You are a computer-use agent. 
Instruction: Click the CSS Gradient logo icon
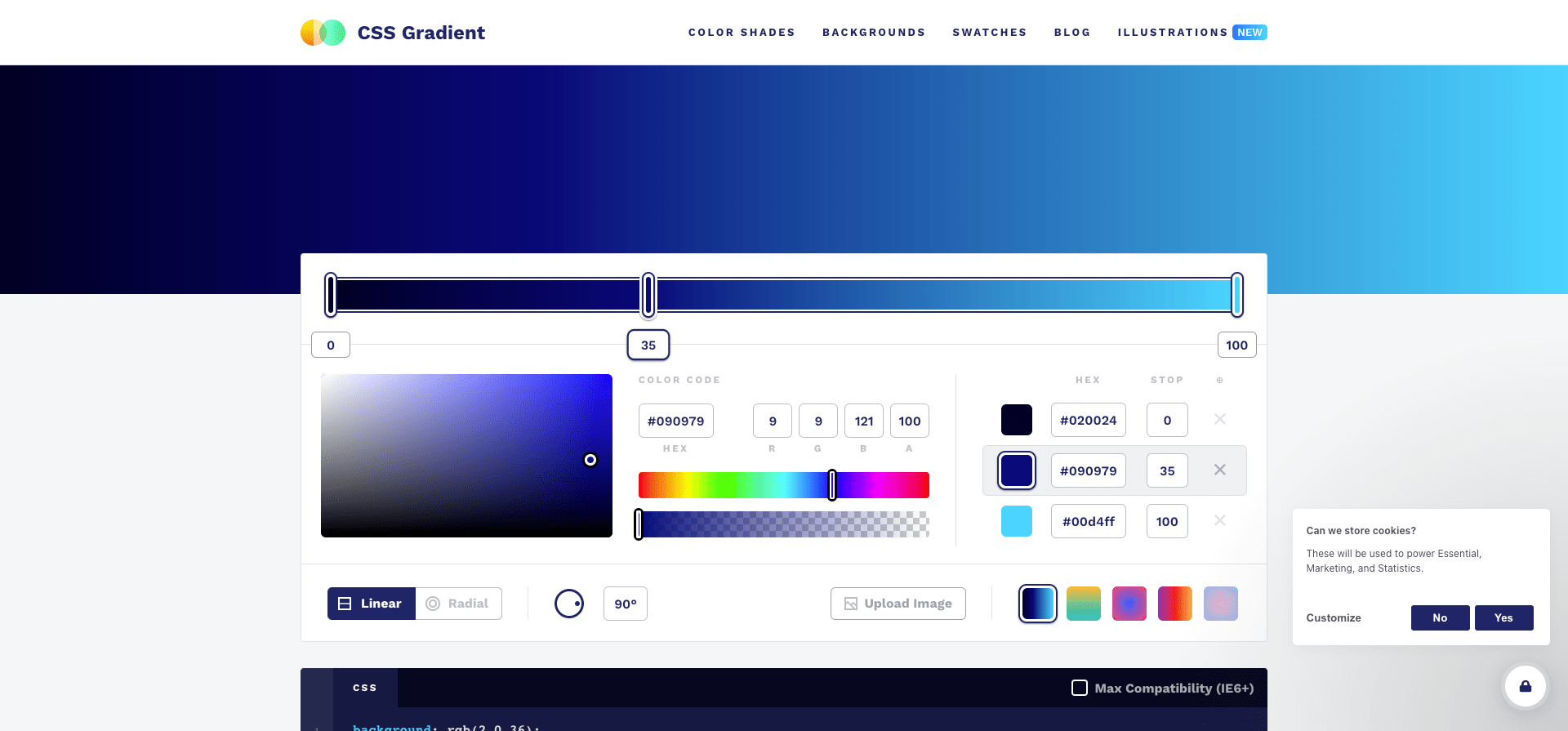pyautogui.click(x=323, y=33)
